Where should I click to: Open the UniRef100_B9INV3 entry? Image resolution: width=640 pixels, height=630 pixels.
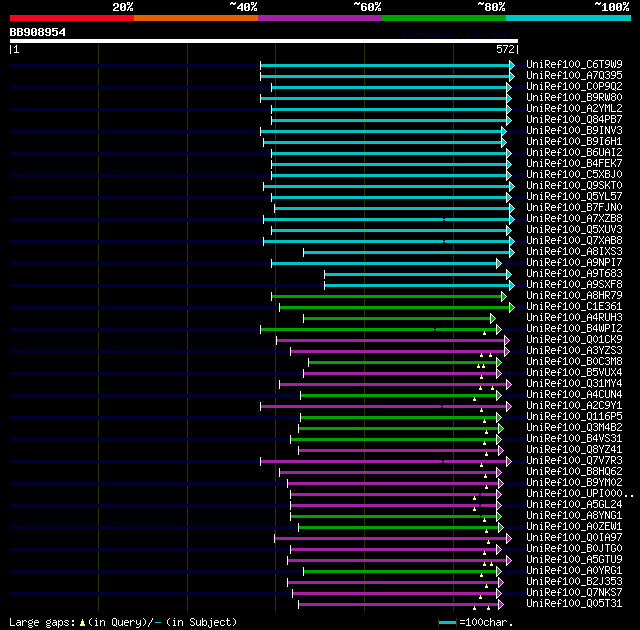click(x=574, y=131)
